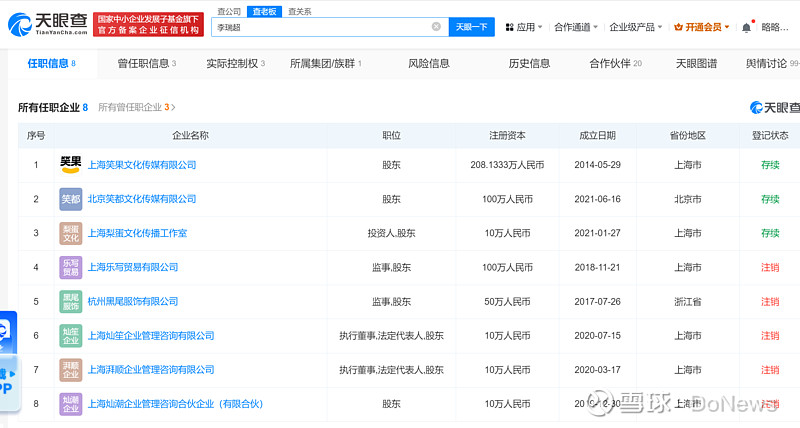Click the 北京市 region cell
The image size is (800, 428).
(x=688, y=199)
